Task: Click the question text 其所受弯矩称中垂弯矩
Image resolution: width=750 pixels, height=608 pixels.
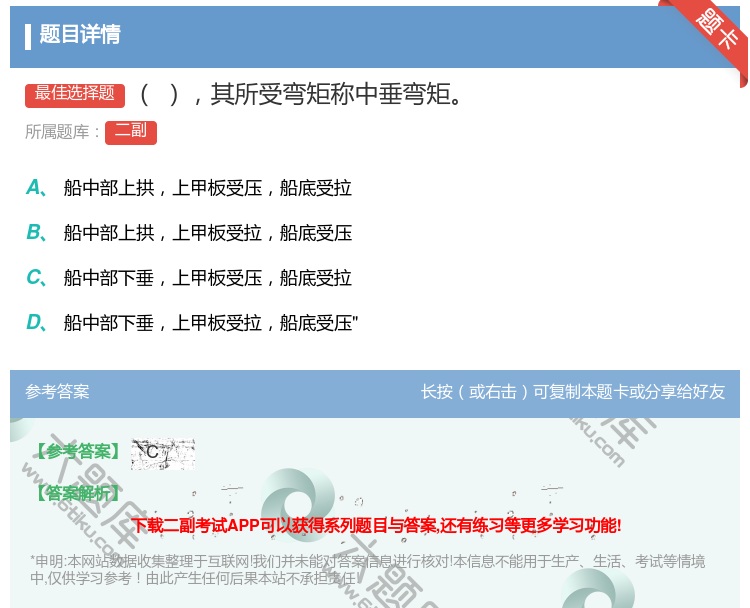Action: tap(335, 94)
